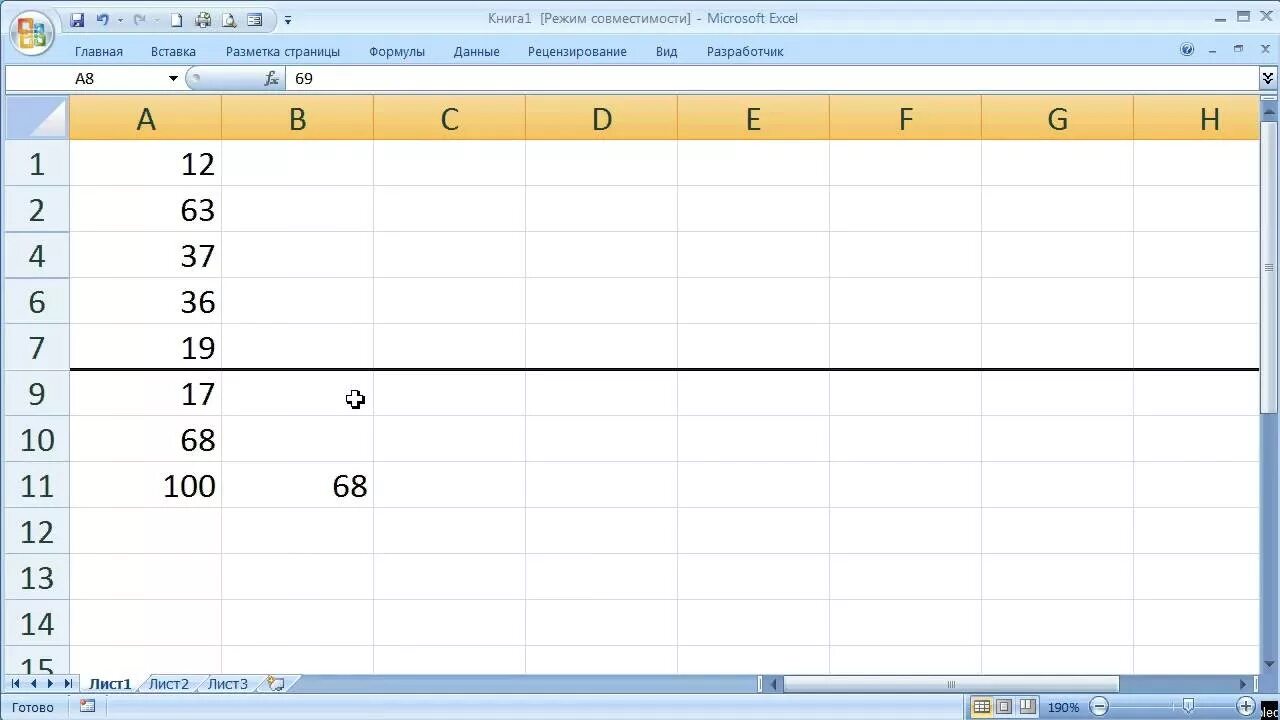Select column G header
This screenshot has height=720, width=1280.
pos(1058,119)
